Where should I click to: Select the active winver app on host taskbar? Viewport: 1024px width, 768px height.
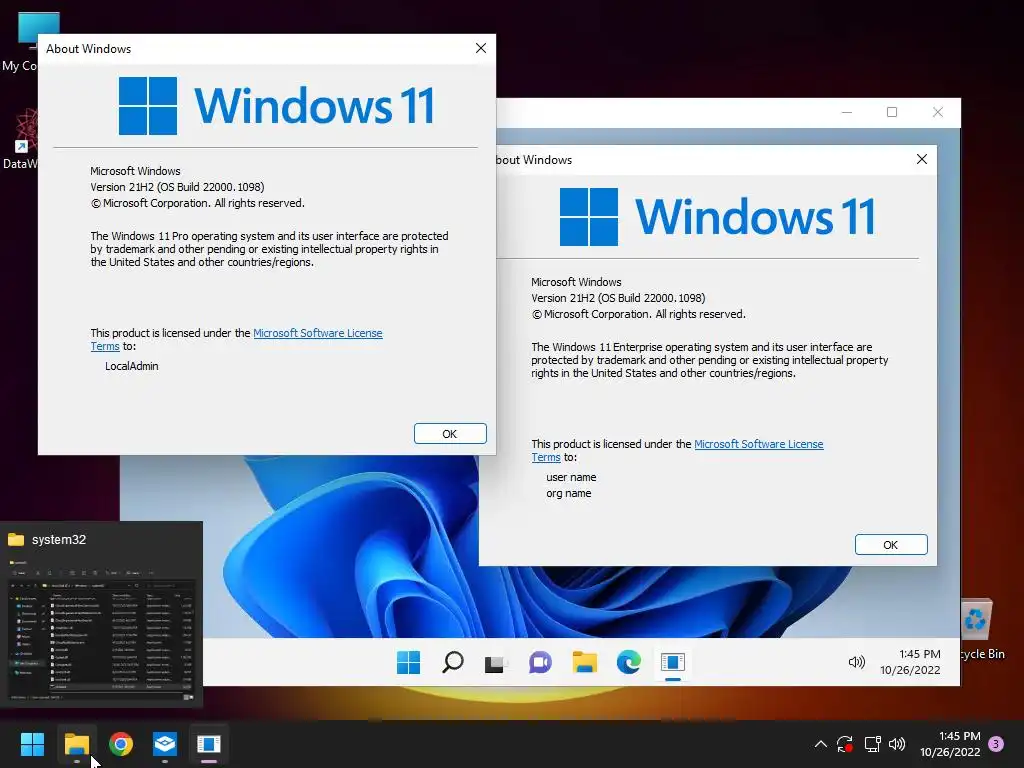pyautogui.click(x=209, y=744)
